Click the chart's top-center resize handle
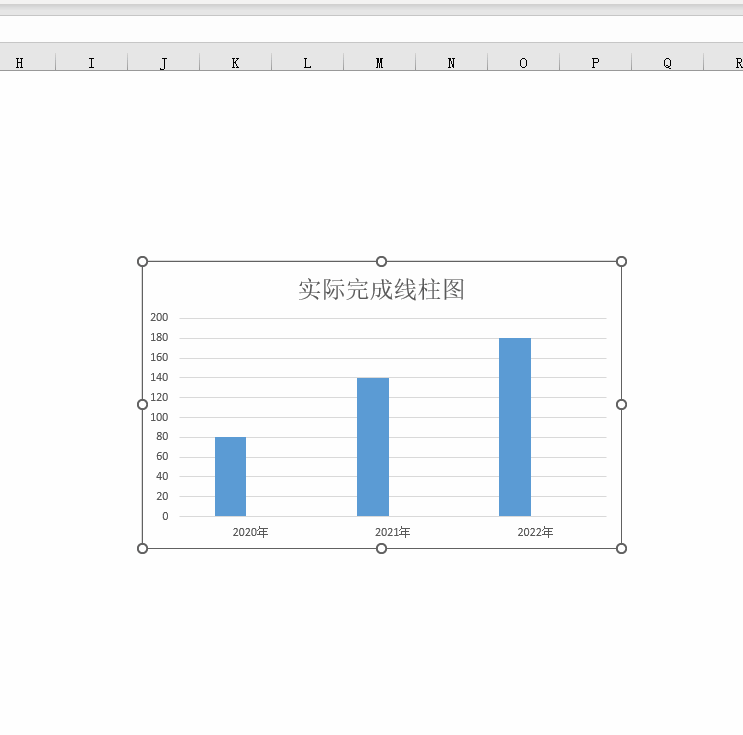 [381, 262]
